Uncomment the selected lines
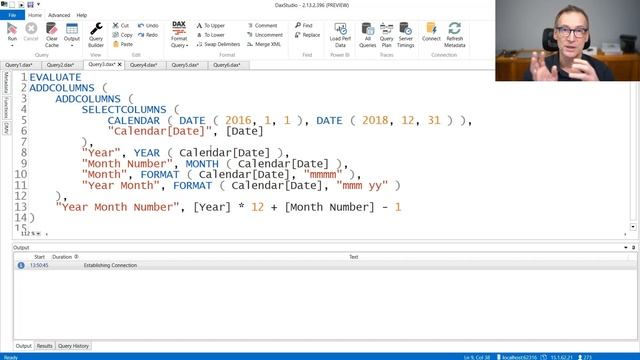 tap(265, 35)
